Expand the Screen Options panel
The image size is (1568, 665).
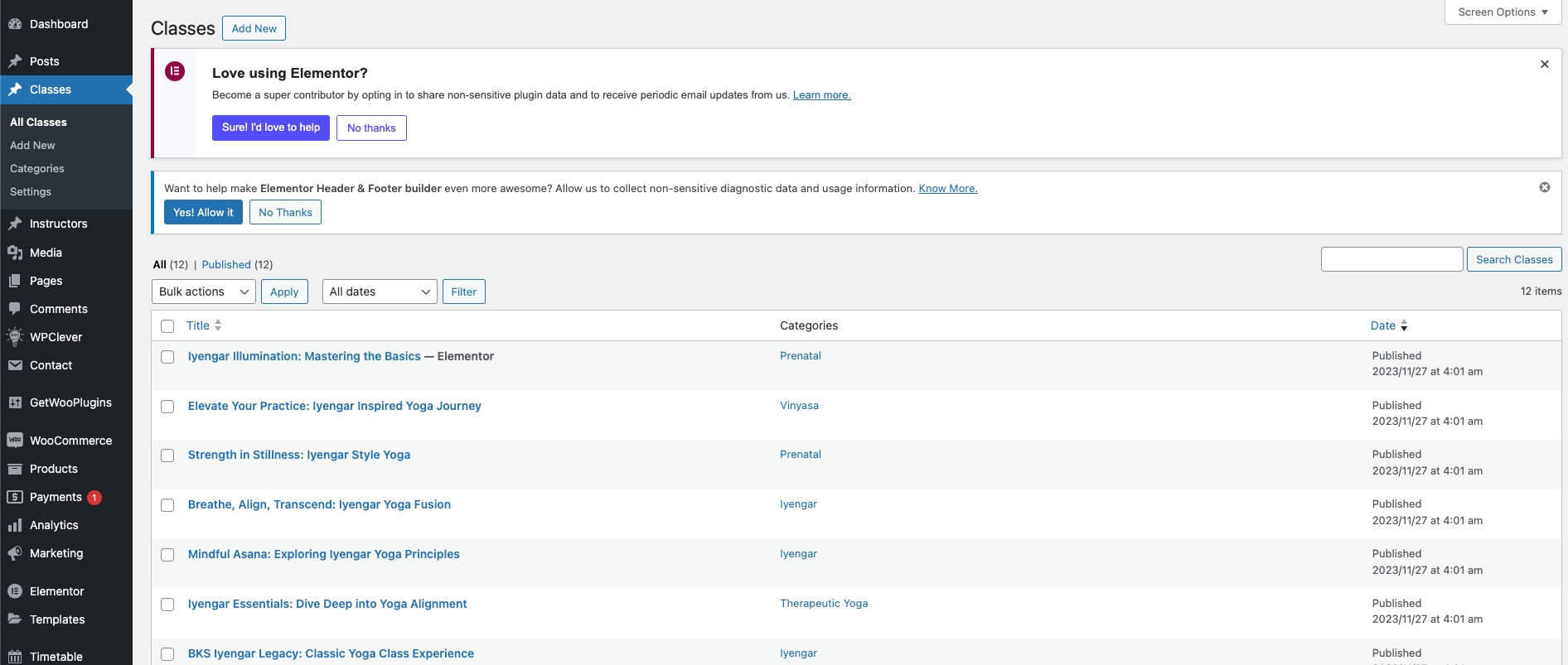pyautogui.click(x=1502, y=12)
